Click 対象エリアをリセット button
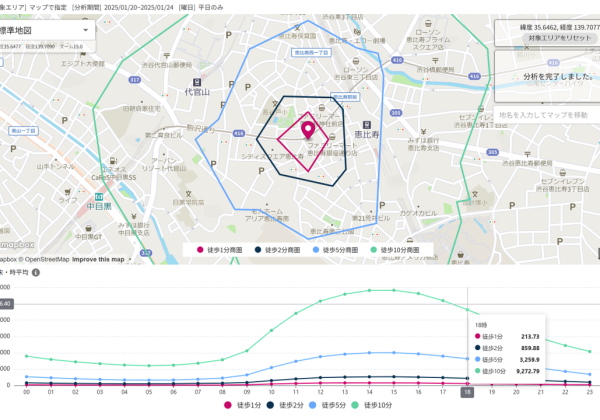The height and width of the screenshot is (420, 600). [x=560, y=38]
